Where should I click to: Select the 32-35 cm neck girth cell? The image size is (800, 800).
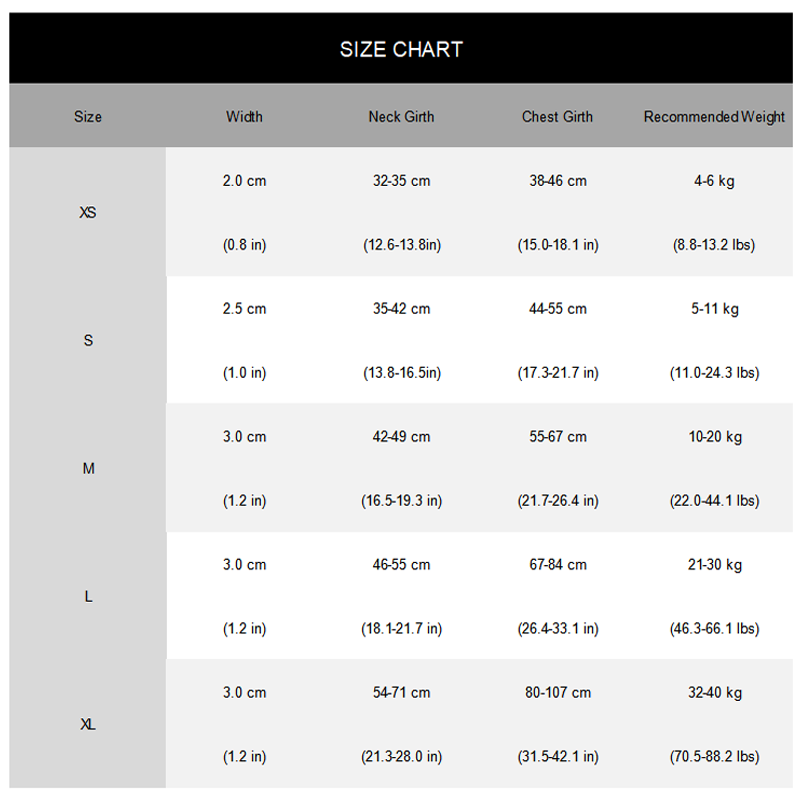click(x=402, y=181)
